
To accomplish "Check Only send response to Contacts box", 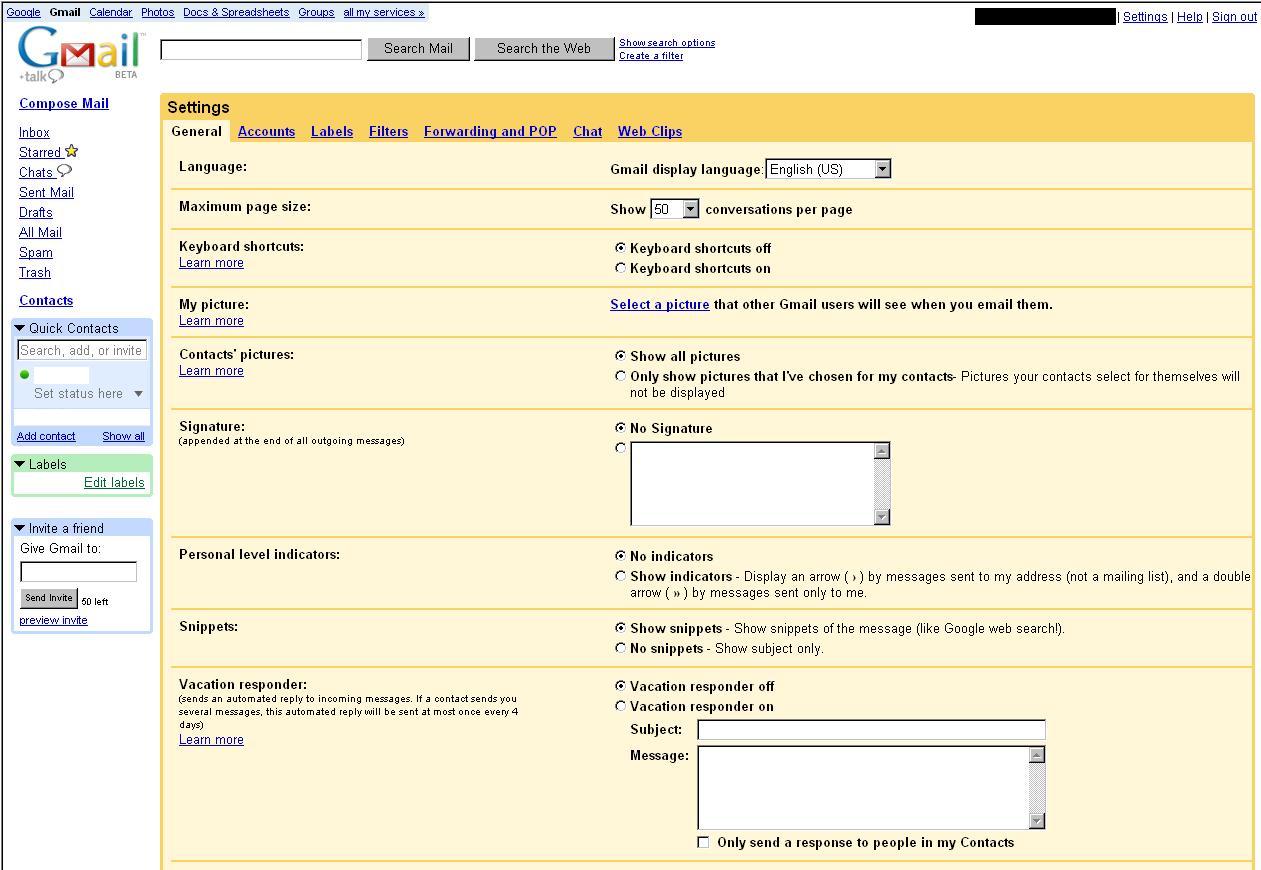I will coord(704,842).
